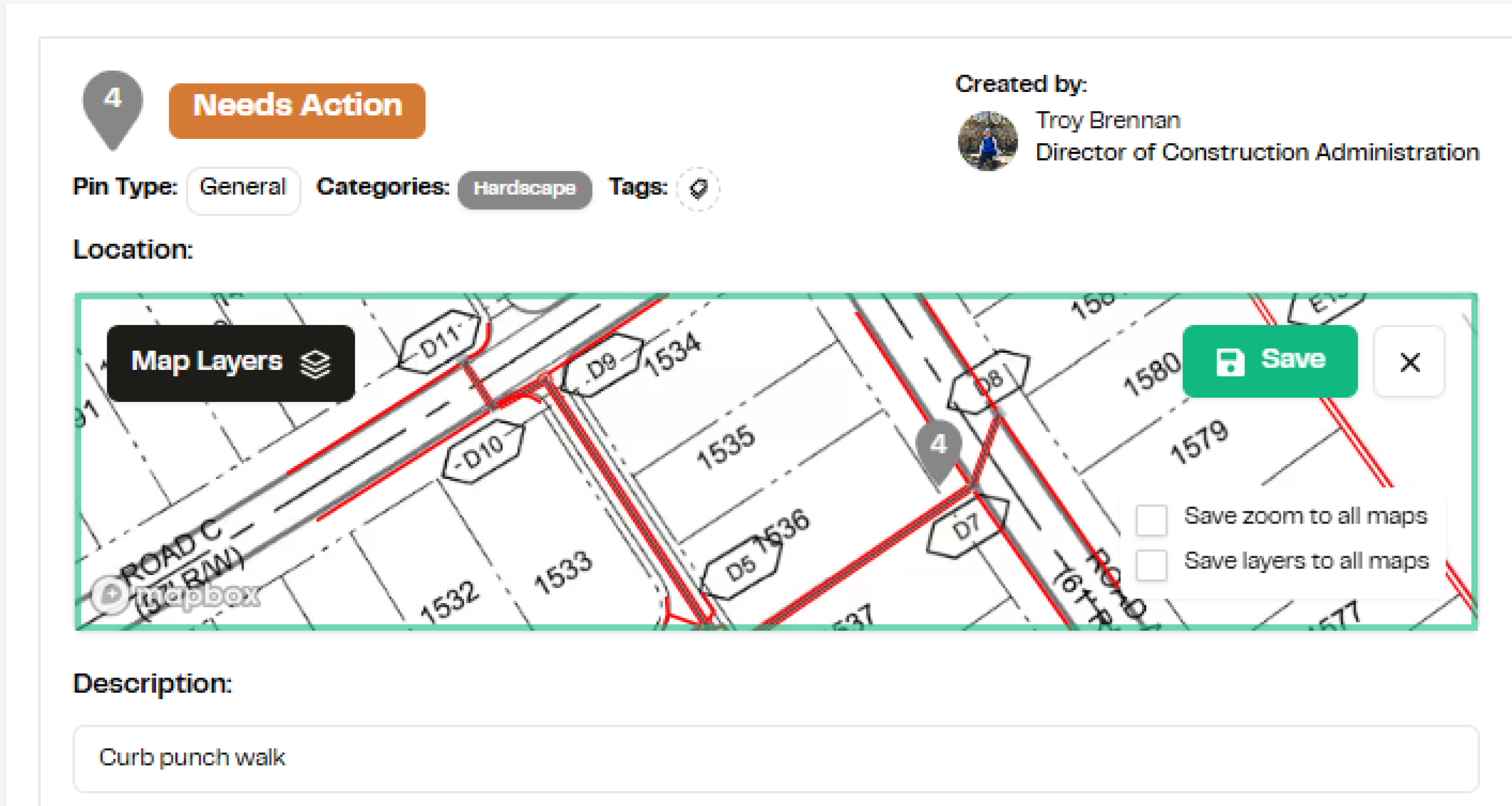Enable Save layers to all maps
The width and height of the screenshot is (1512, 806).
(1151, 564)
